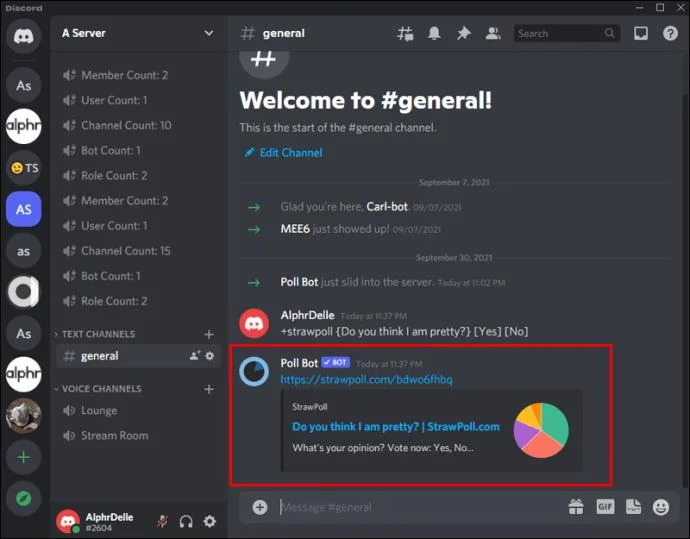Open 'Do you think I am pretty?' embed title
The image size is (690, 539).
396,427
